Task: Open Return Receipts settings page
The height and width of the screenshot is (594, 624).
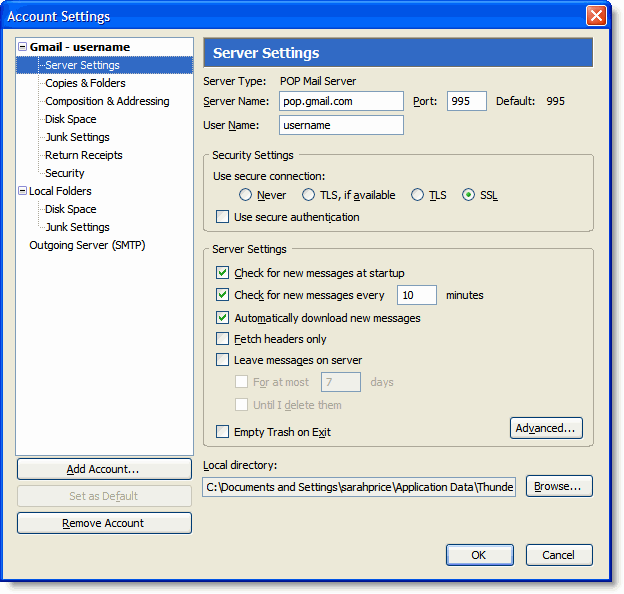Action: point(83,155)
